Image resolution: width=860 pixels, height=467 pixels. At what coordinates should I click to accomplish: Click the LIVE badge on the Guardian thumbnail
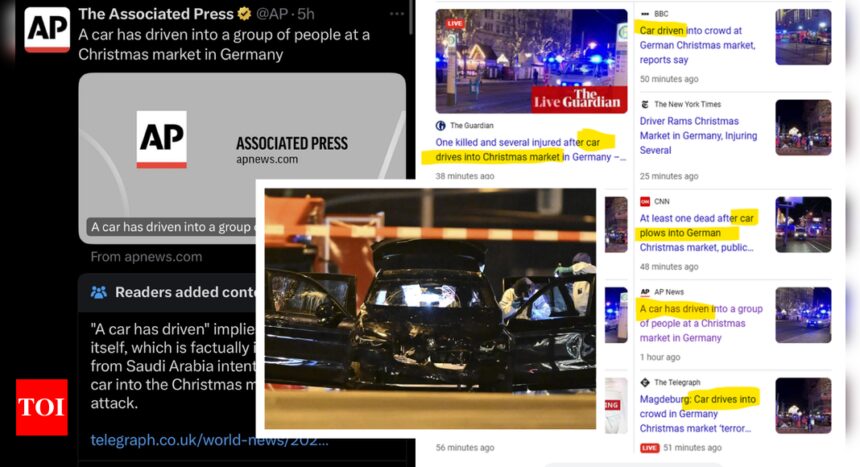pyautogui.click(x=454, y=23)
